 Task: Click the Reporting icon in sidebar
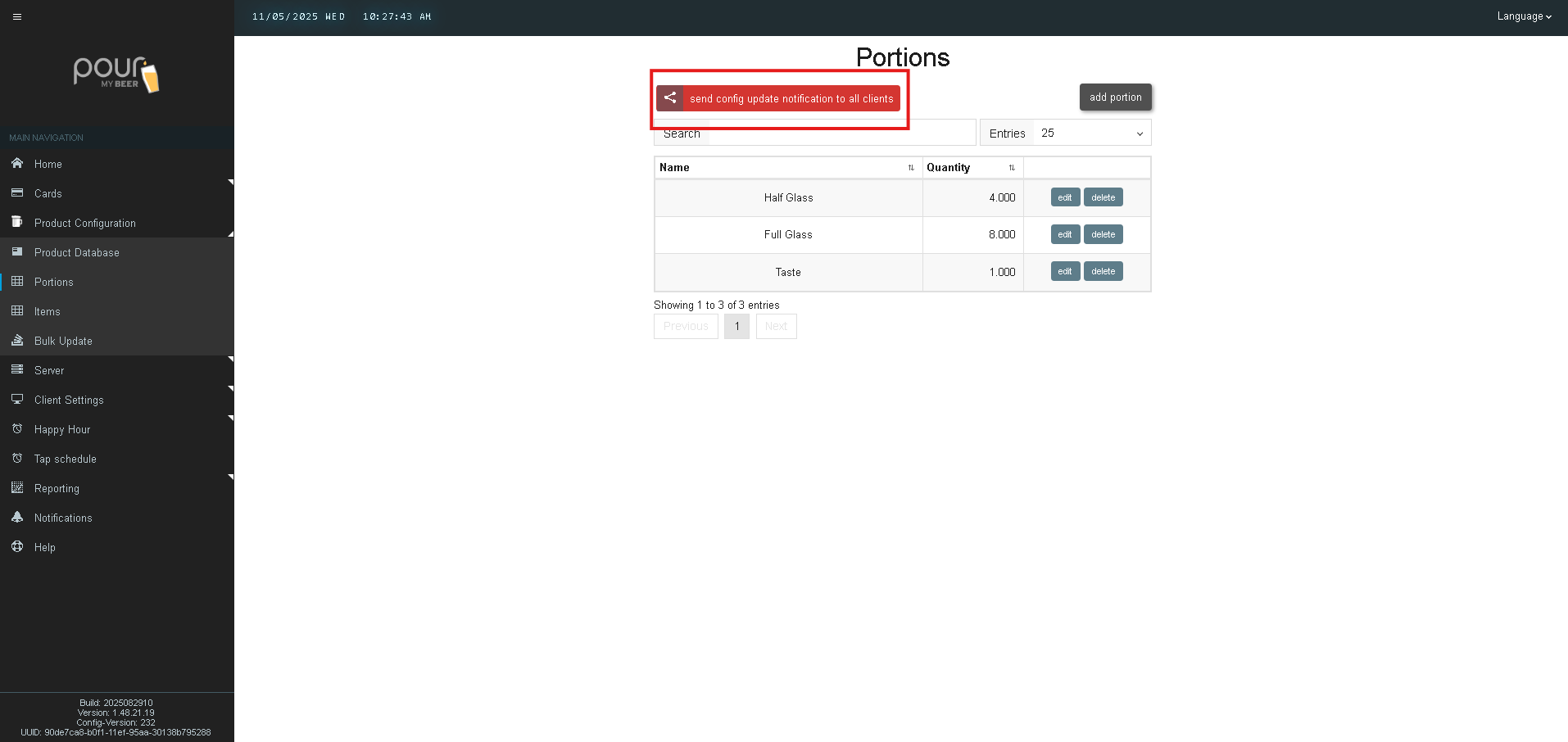(x=17, y=488)
